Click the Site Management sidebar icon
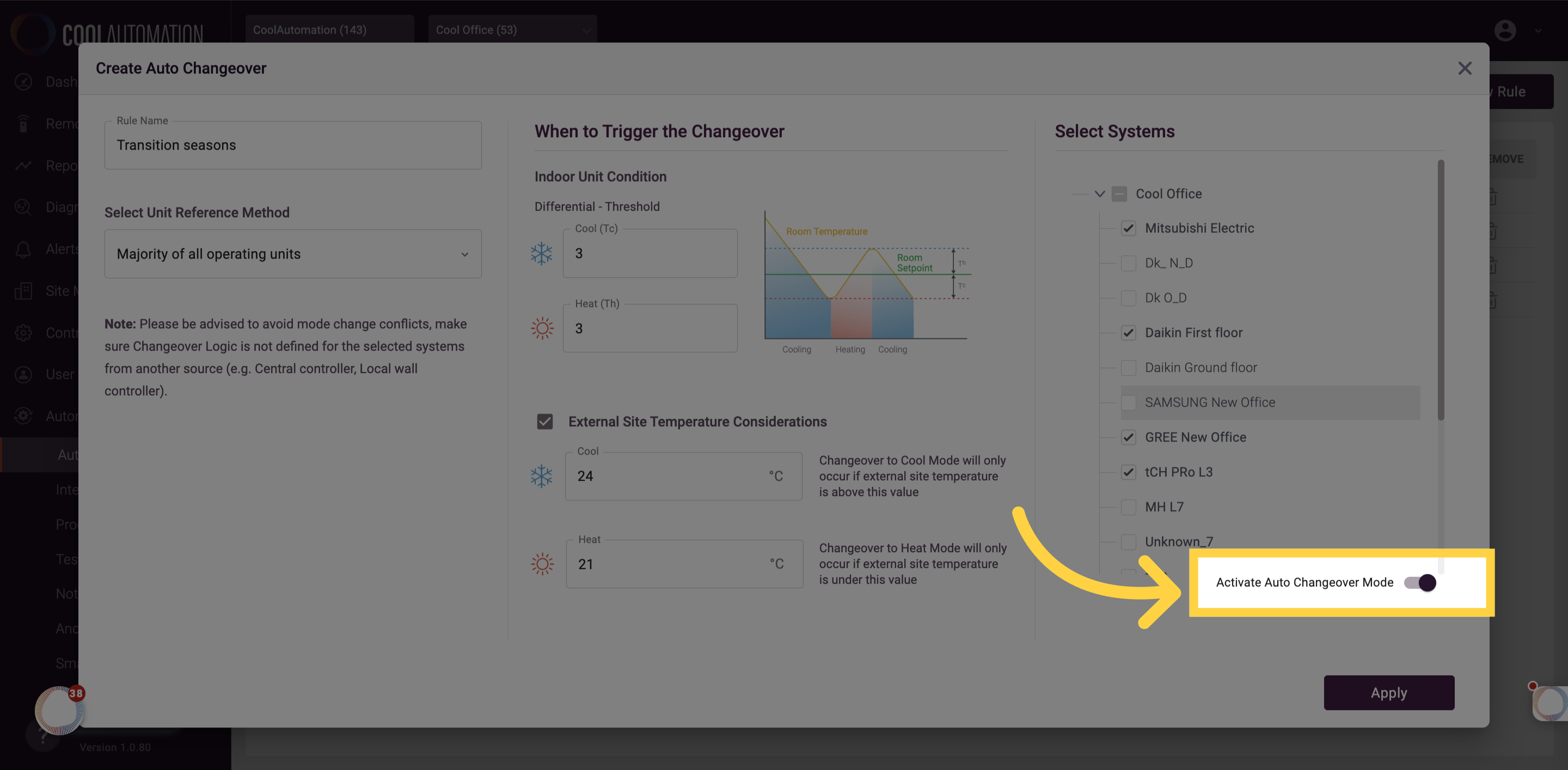 tap(23, 291)
